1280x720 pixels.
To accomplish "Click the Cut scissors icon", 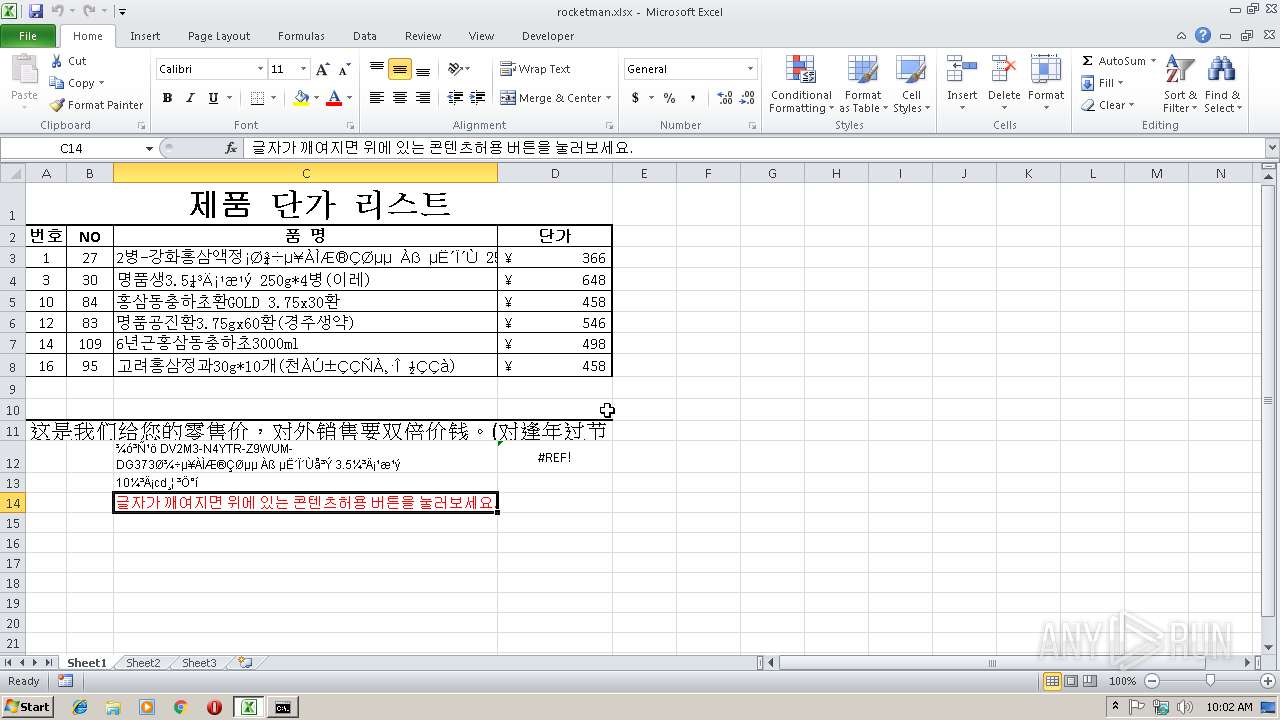I will click(x=57, y=61).
